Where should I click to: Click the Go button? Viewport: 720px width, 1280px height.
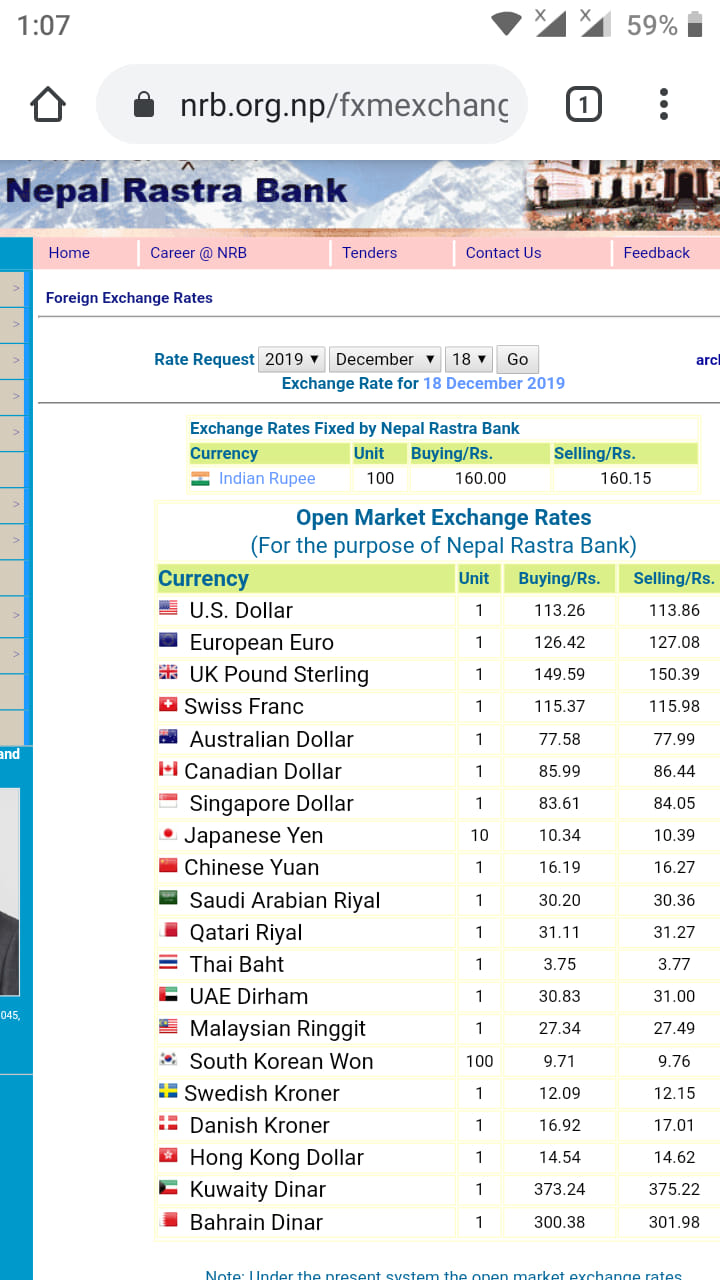tap(517, 359)
